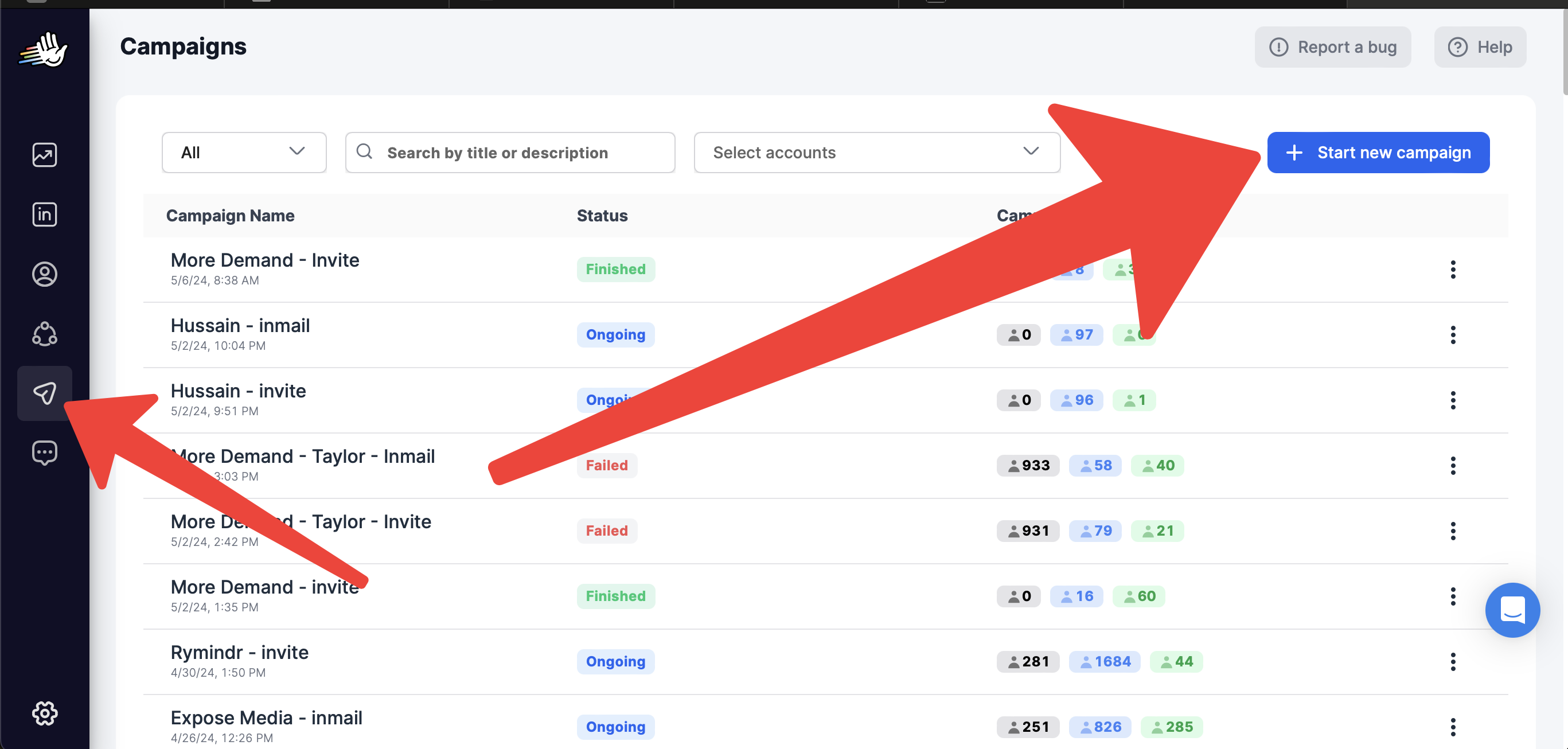Open the user profile sidebar icon
Image resolution: width=1568 pixels, height=749 pixels.
click(x=44, y=274)
